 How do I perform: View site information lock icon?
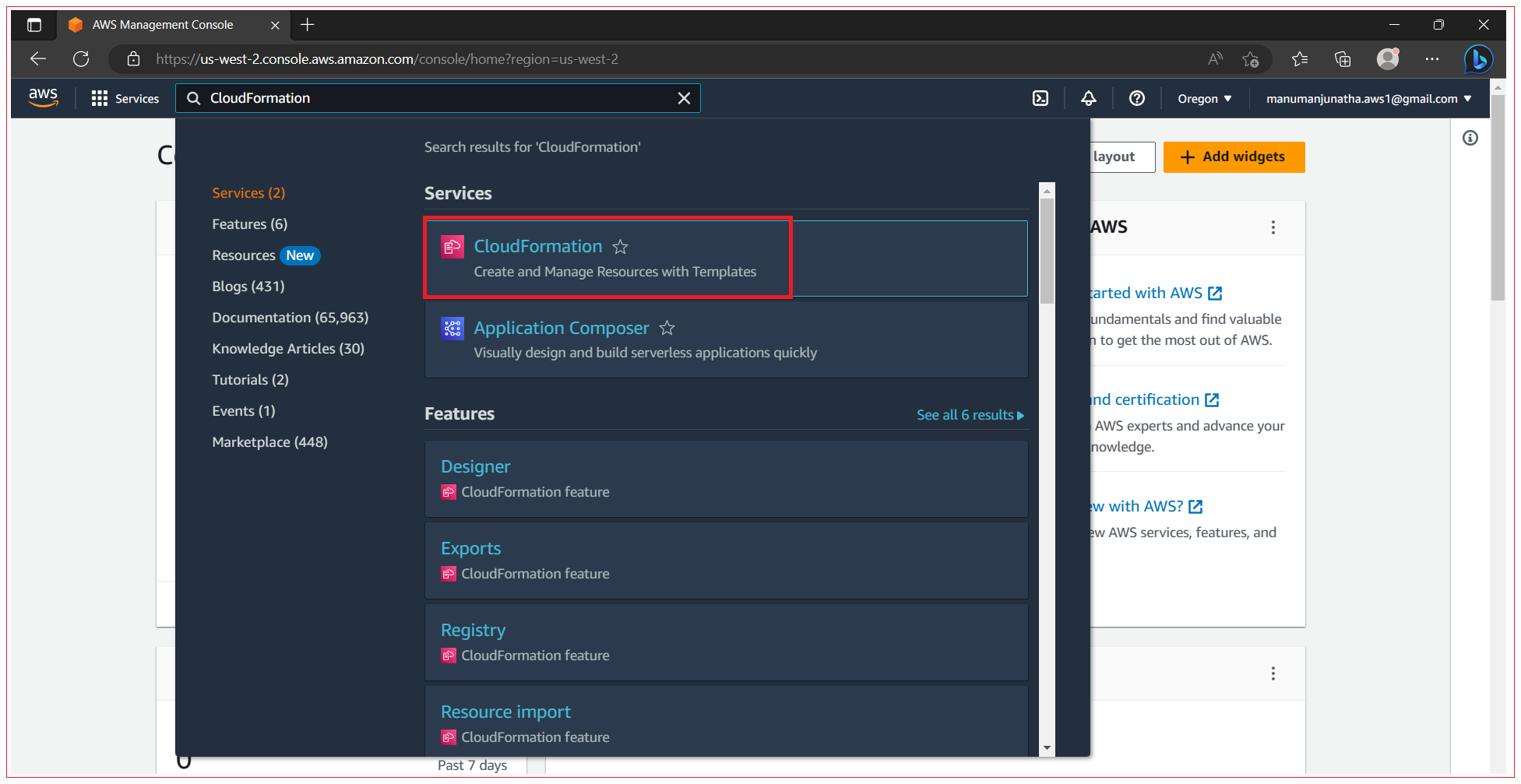point(133,59)
